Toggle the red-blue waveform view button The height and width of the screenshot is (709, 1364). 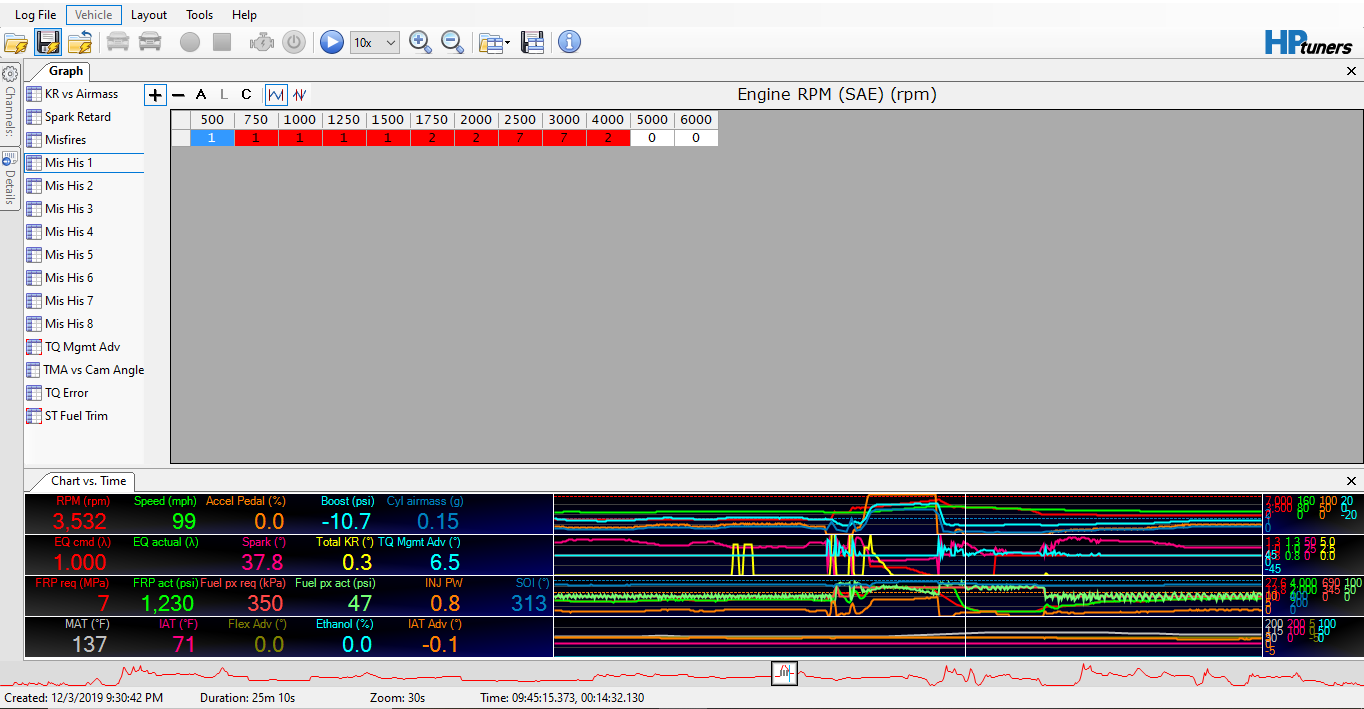pyautogui.click(x=299, y=95)
